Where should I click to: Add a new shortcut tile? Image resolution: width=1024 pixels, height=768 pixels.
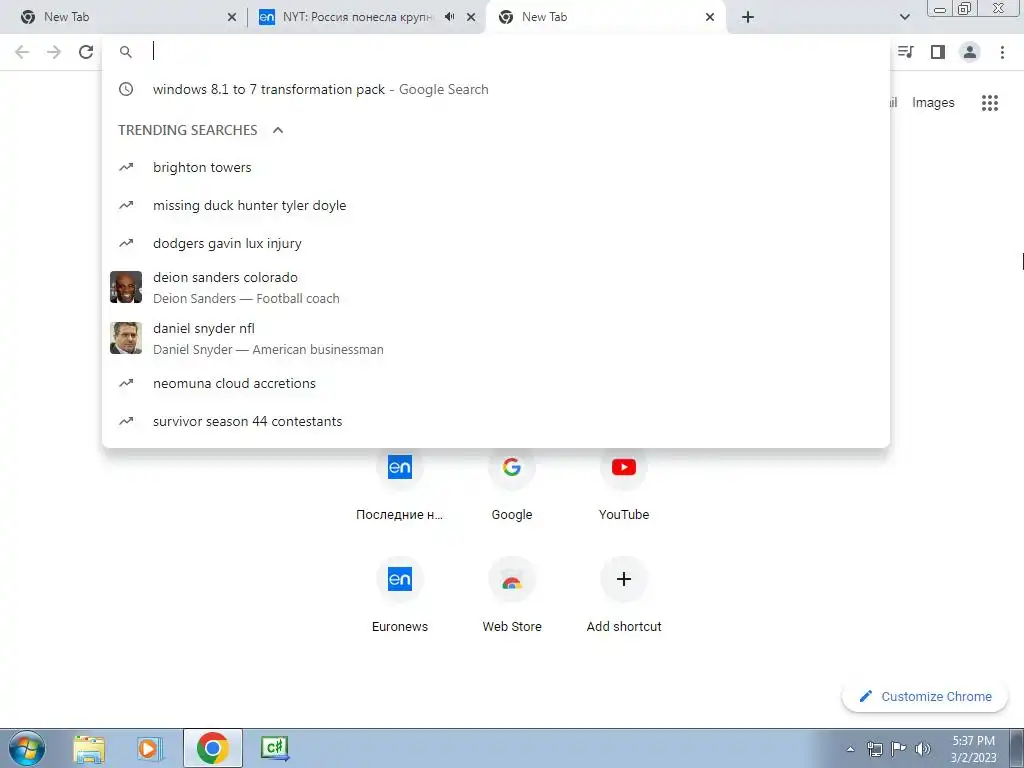click(x=624, y=594)
